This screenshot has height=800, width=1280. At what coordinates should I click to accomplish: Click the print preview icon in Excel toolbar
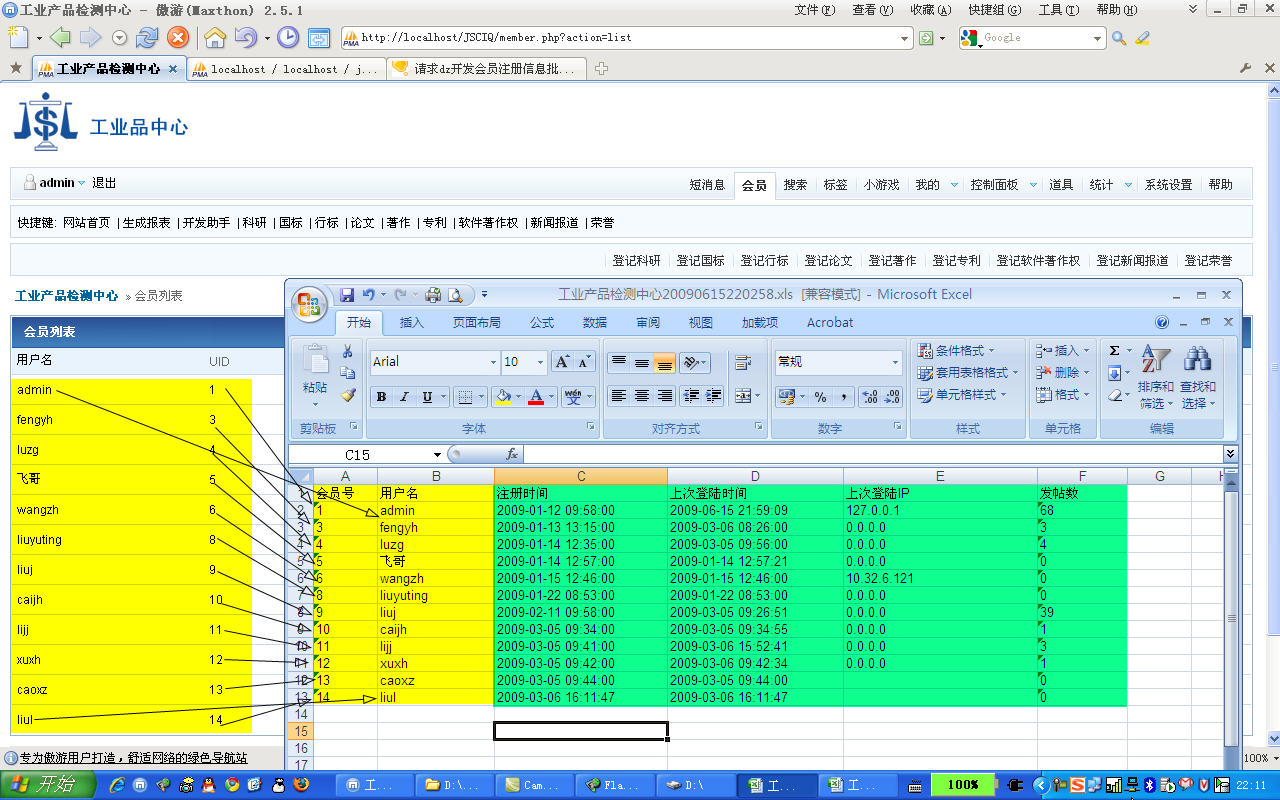point(455,295)
